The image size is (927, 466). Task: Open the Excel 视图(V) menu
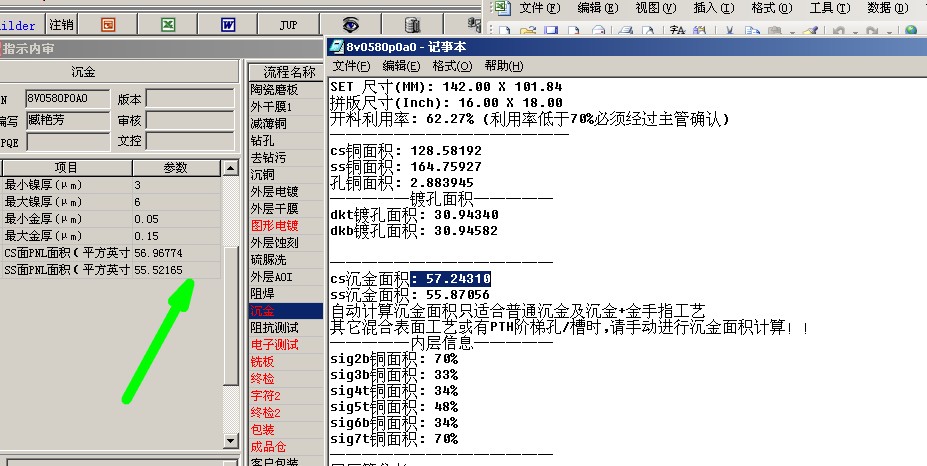(655, 8)
